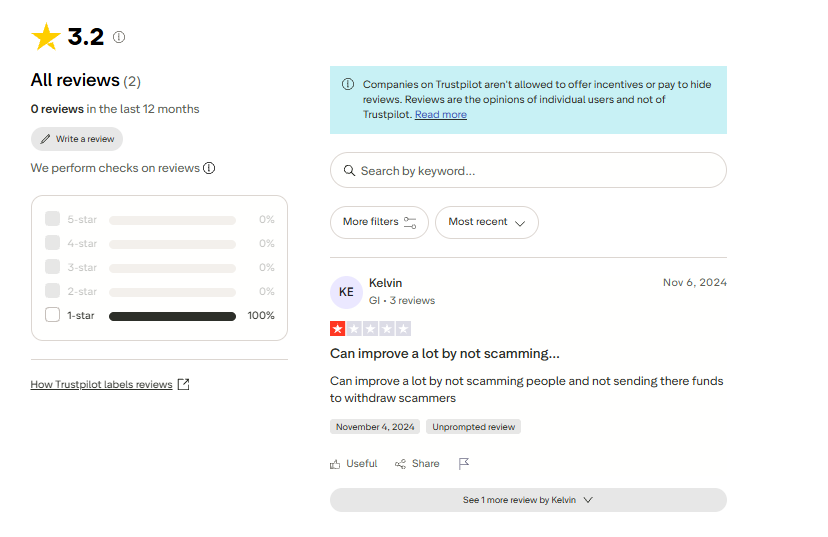Click the thumbs-up icon to mark Useful
This screenshot has width=828, height=537.
tap(335, 464)
